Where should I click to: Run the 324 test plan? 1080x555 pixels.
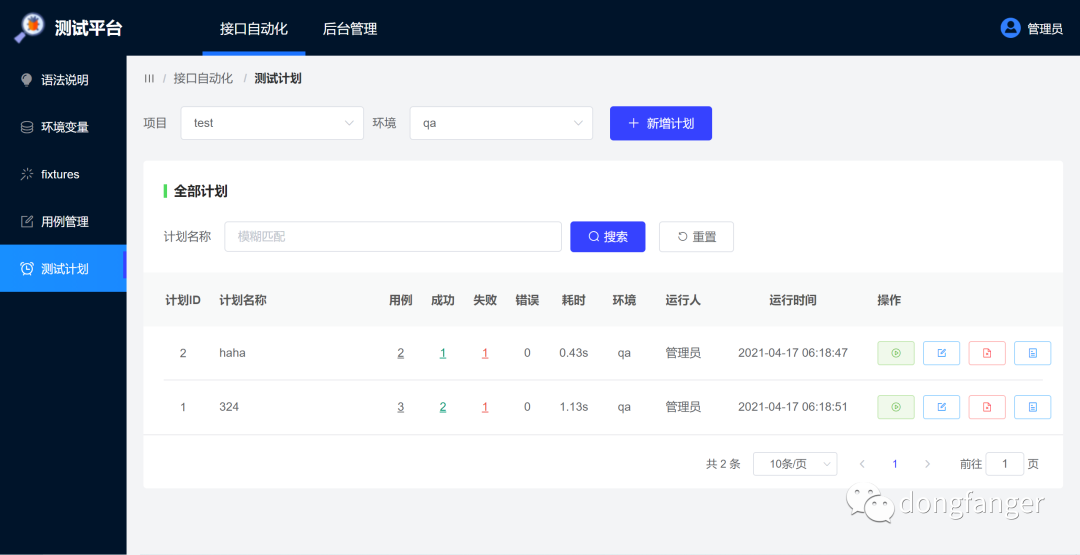pyautogui.click(x=895, y=407)
